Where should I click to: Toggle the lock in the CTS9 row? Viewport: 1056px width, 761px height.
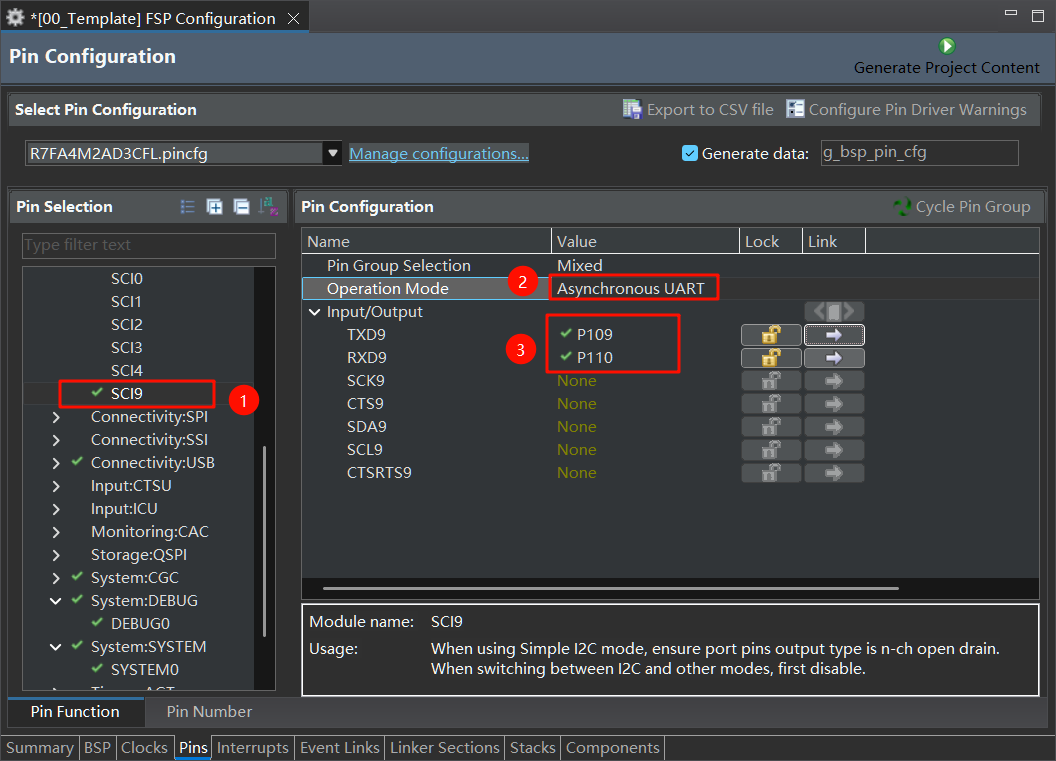[771, 404]
